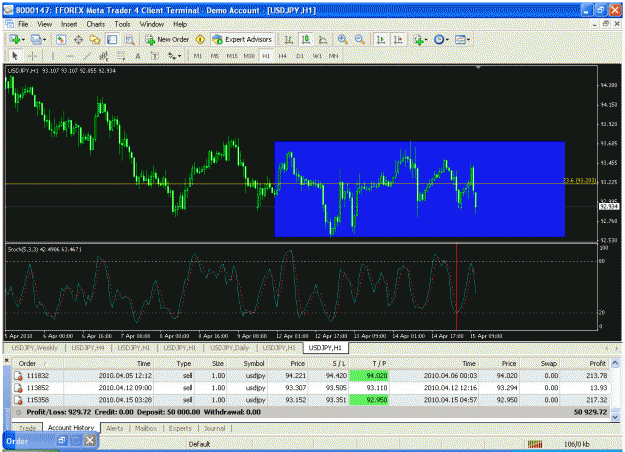This screenshot has height=452, width=625.
Task: Switch chart to bar chart style
Action: (289, 39)
